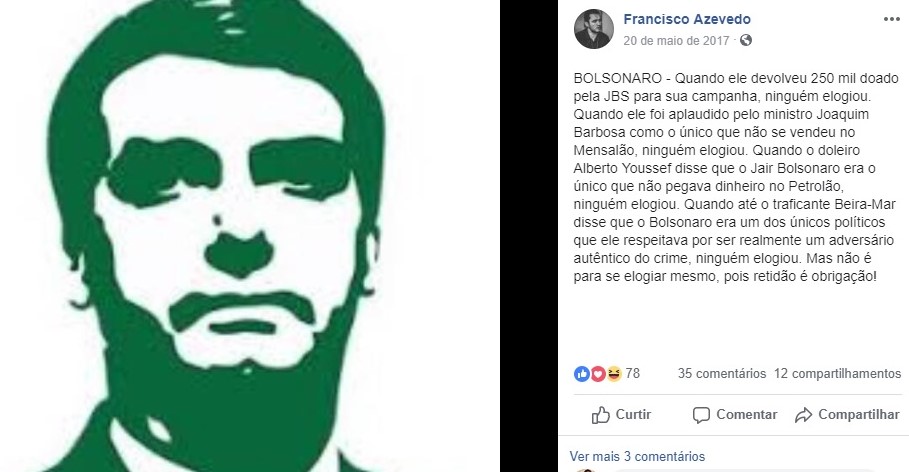Click the post text about Bolsonaro
Screen dimensions: 909x472
coord(736,177)
